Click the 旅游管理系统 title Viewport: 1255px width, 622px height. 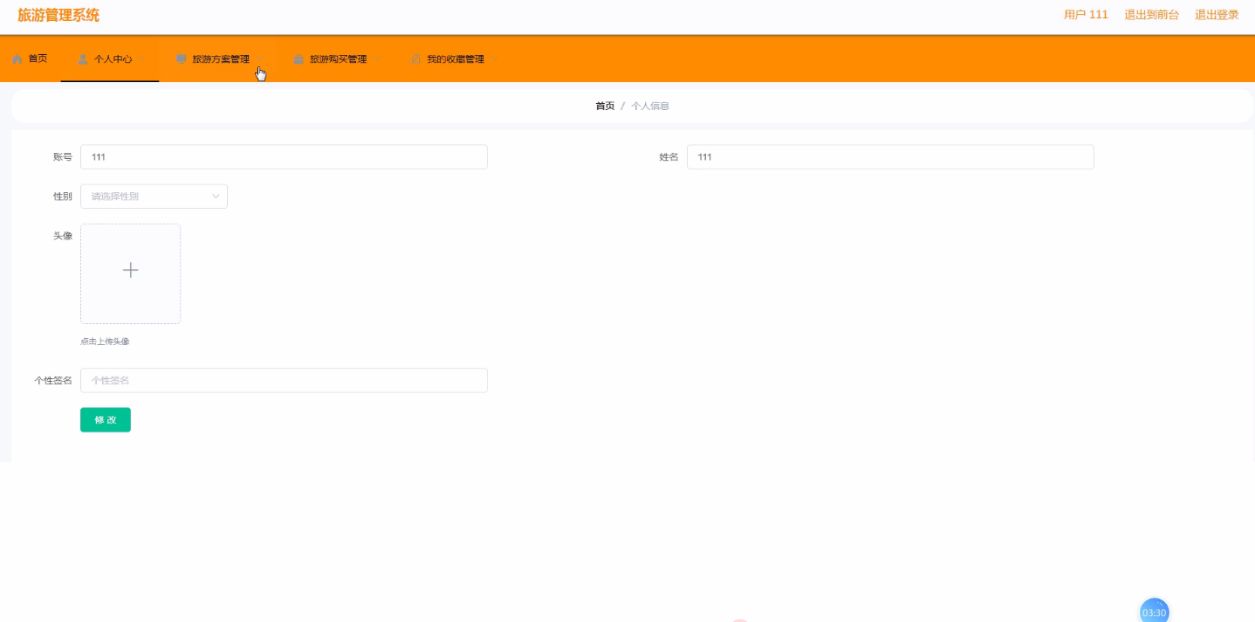click(58, 15)
